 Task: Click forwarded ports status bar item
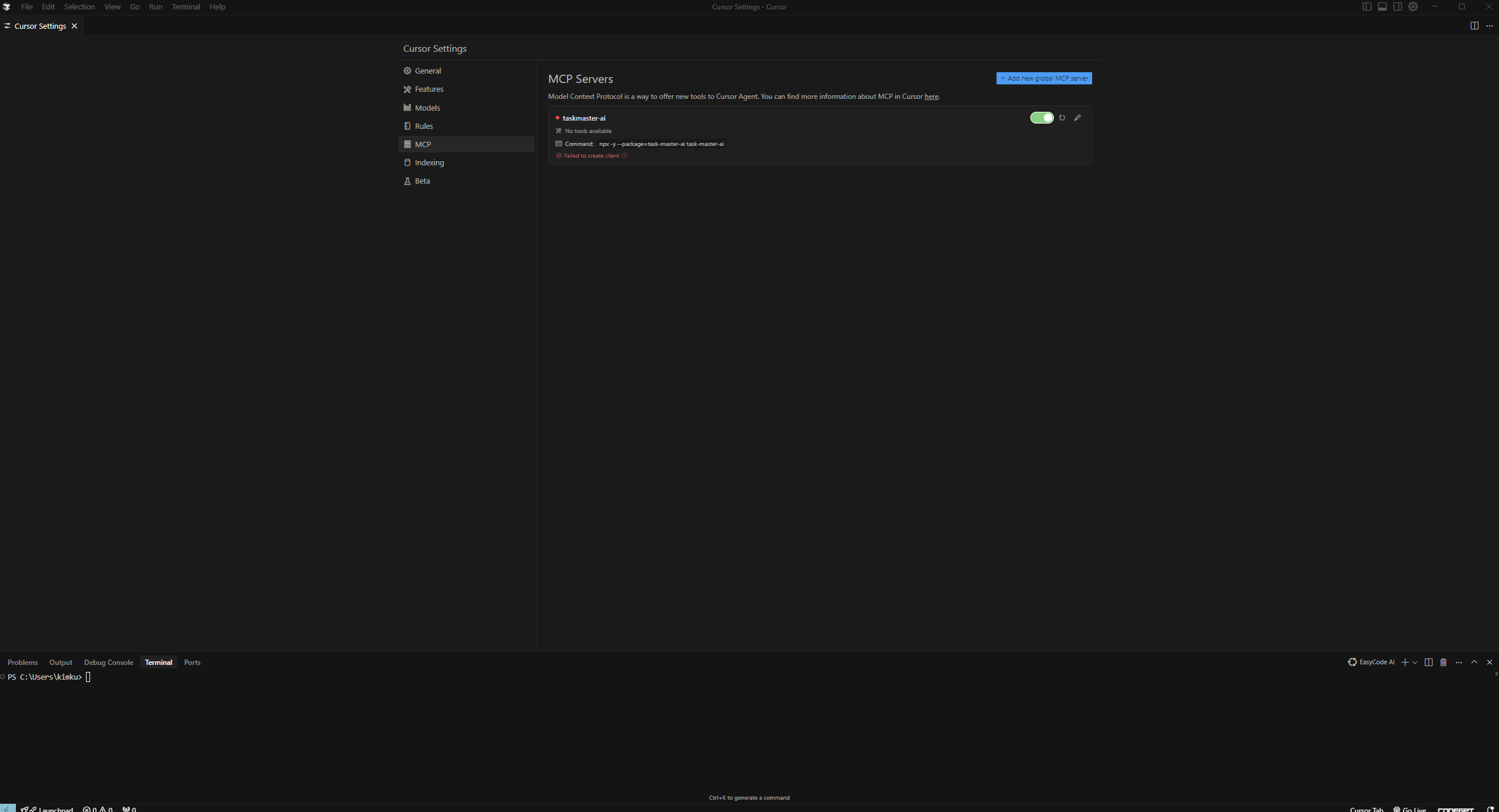[x=129, y=809]
